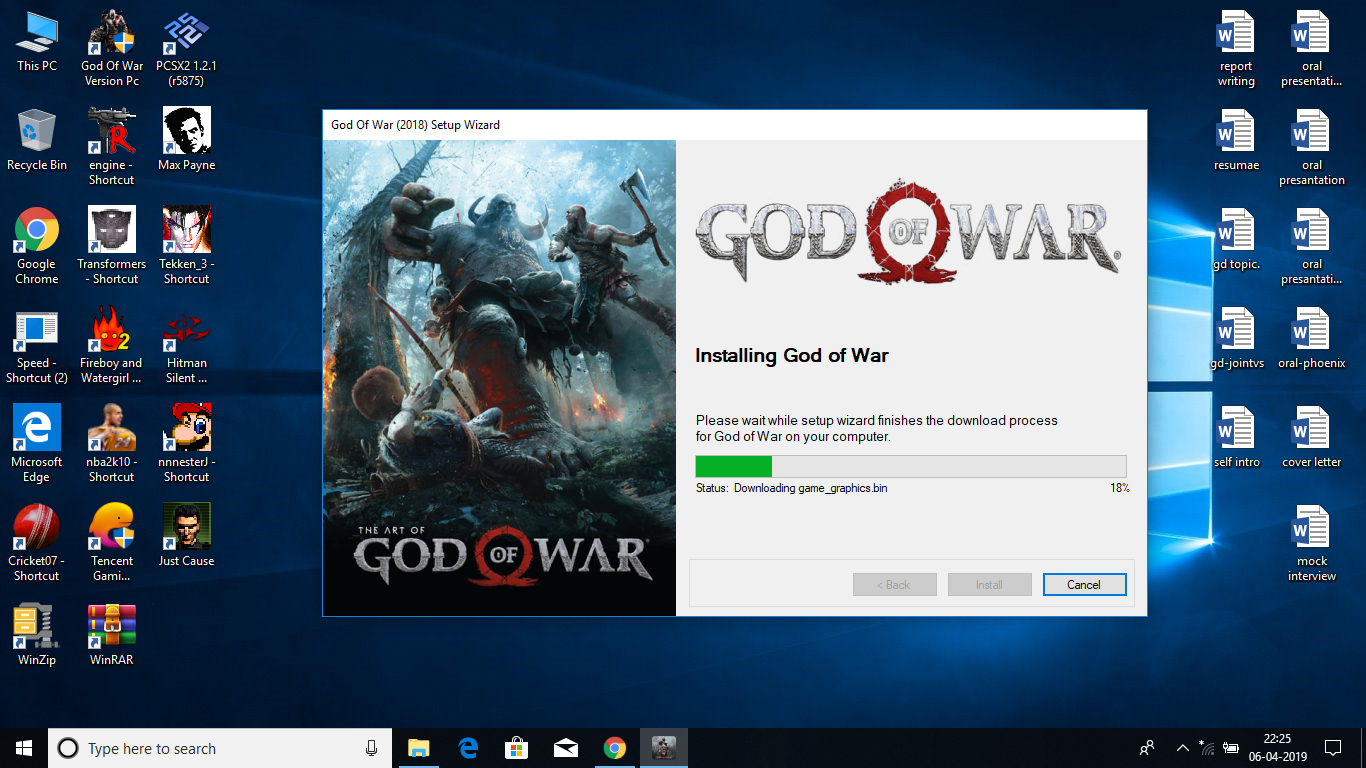Click God of War setup taskbar icon

(664, 748)
